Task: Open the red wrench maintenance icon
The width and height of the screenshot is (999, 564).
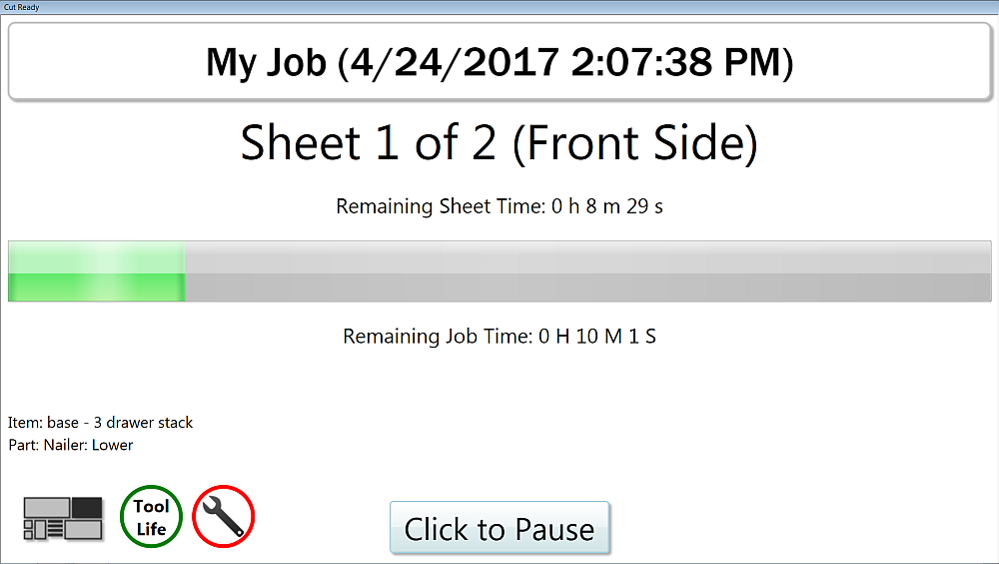Action: point(223,518)
